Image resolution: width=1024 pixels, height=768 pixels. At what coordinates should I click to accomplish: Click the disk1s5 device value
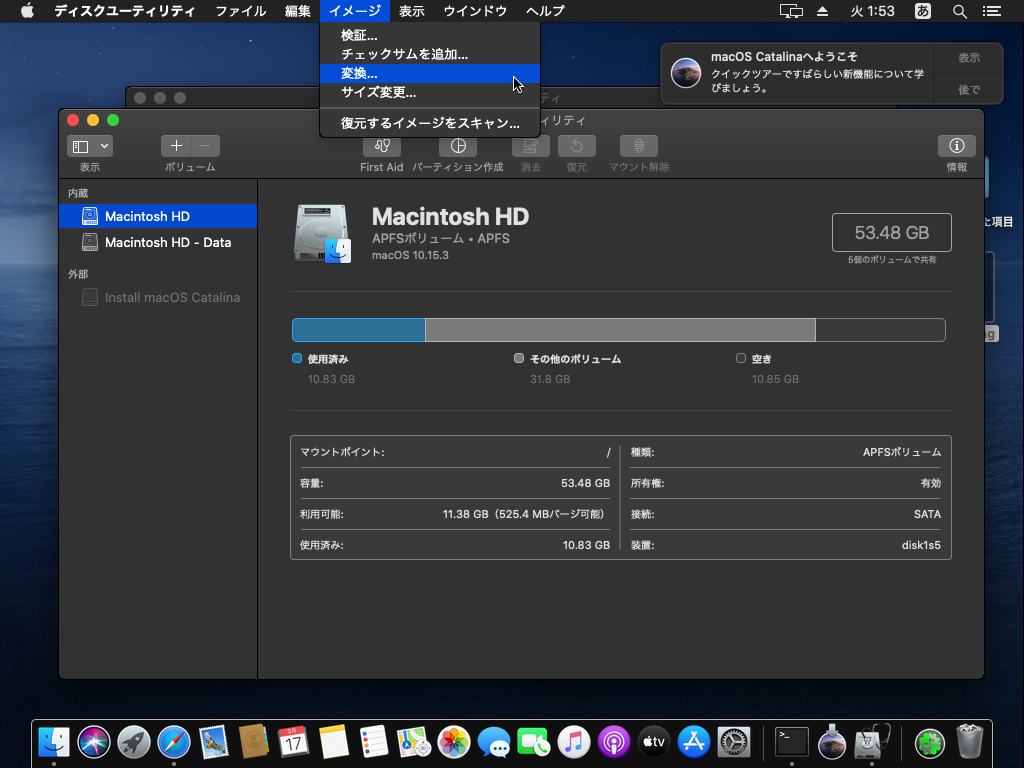coord(921,545)
